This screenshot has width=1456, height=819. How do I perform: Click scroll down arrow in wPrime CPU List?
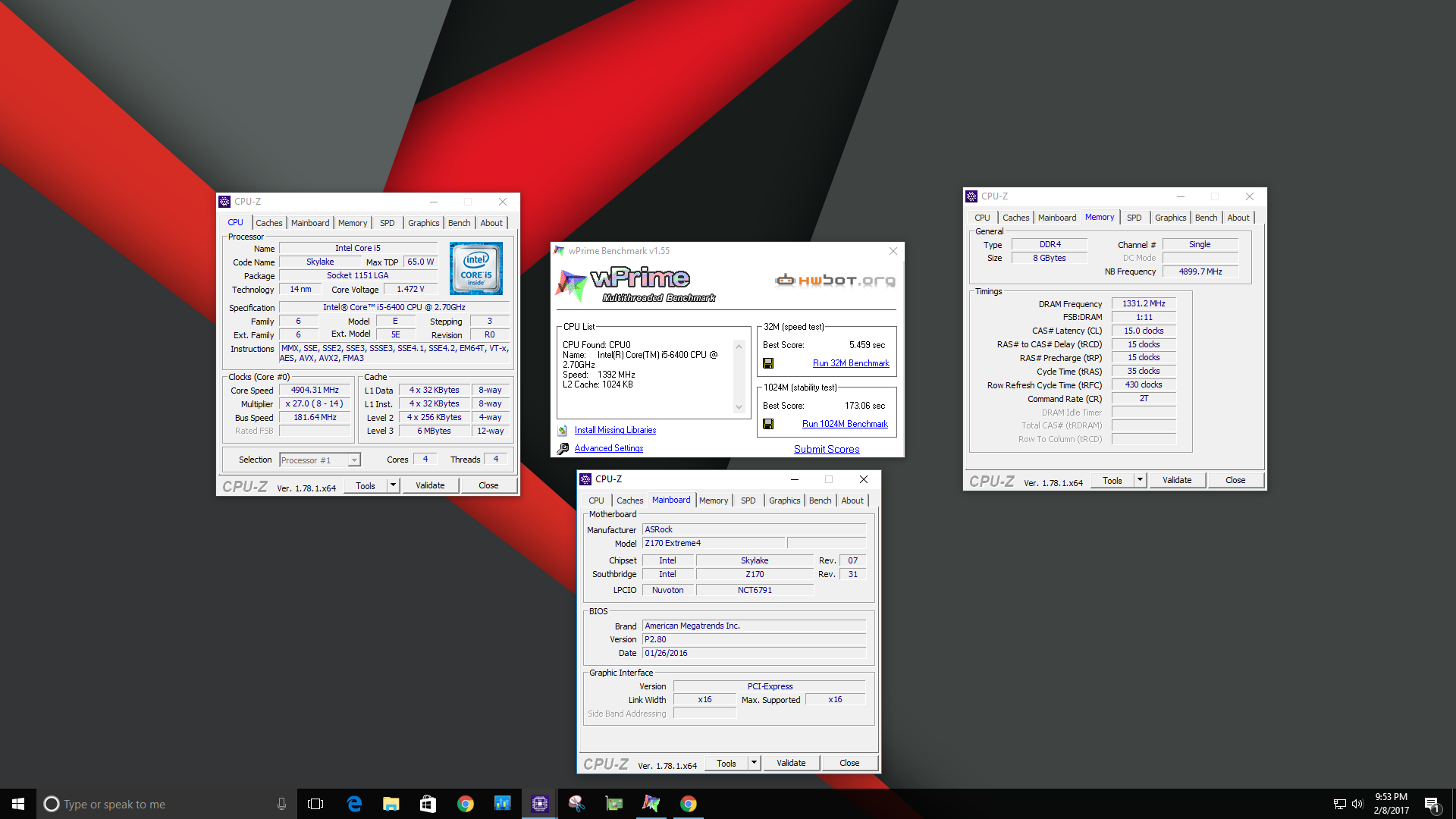739,407
